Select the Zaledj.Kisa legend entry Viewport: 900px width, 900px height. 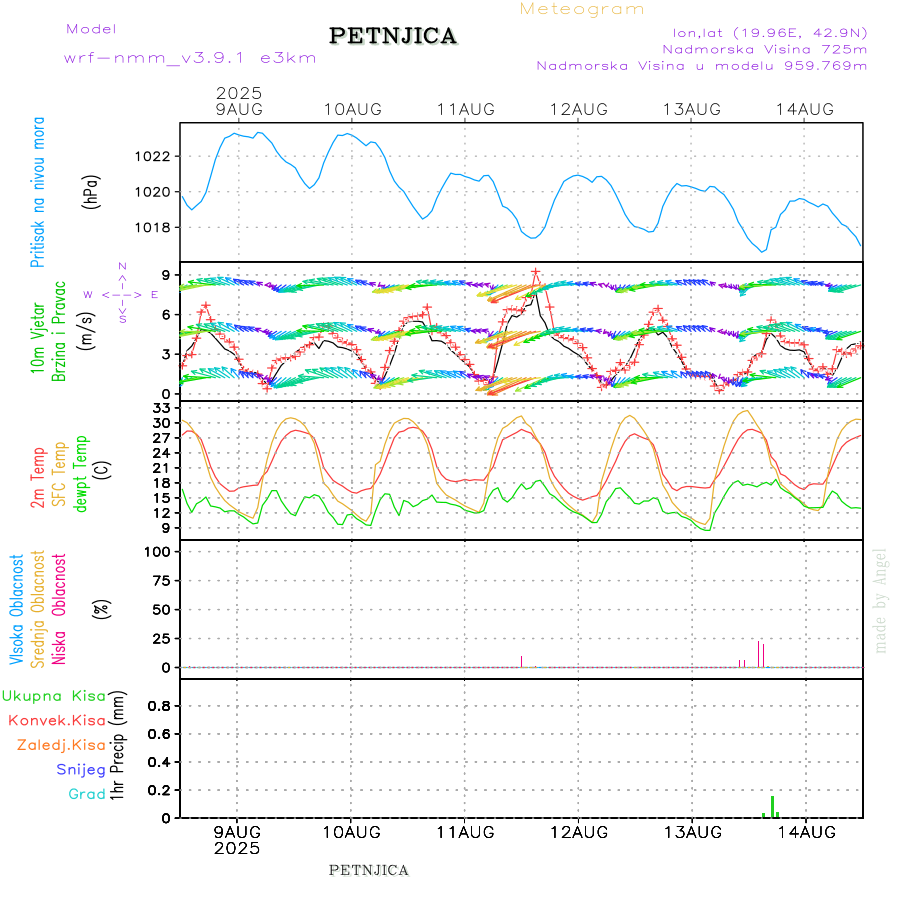click(61, 745)
